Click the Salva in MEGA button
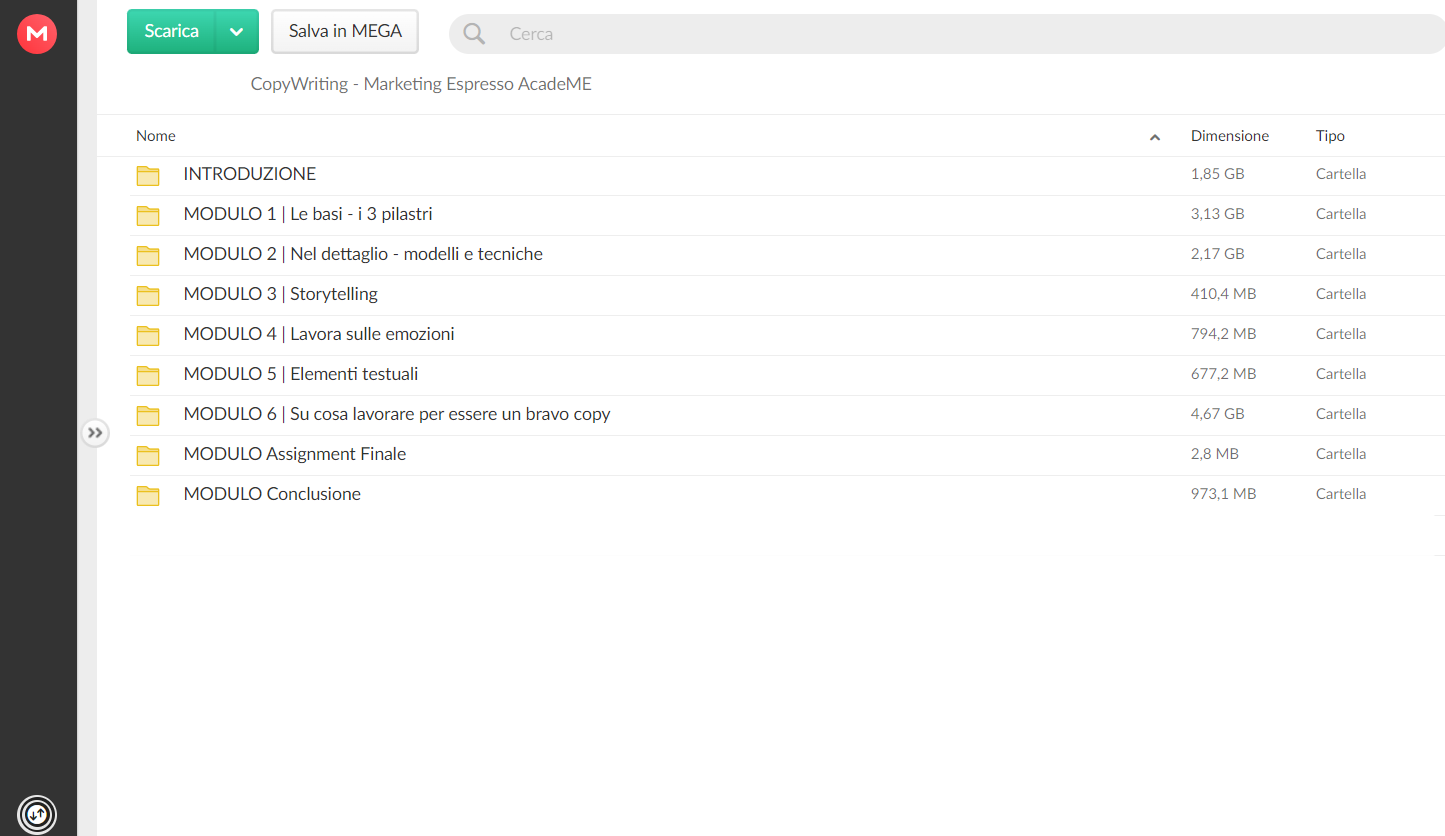 tap(345, 31)
